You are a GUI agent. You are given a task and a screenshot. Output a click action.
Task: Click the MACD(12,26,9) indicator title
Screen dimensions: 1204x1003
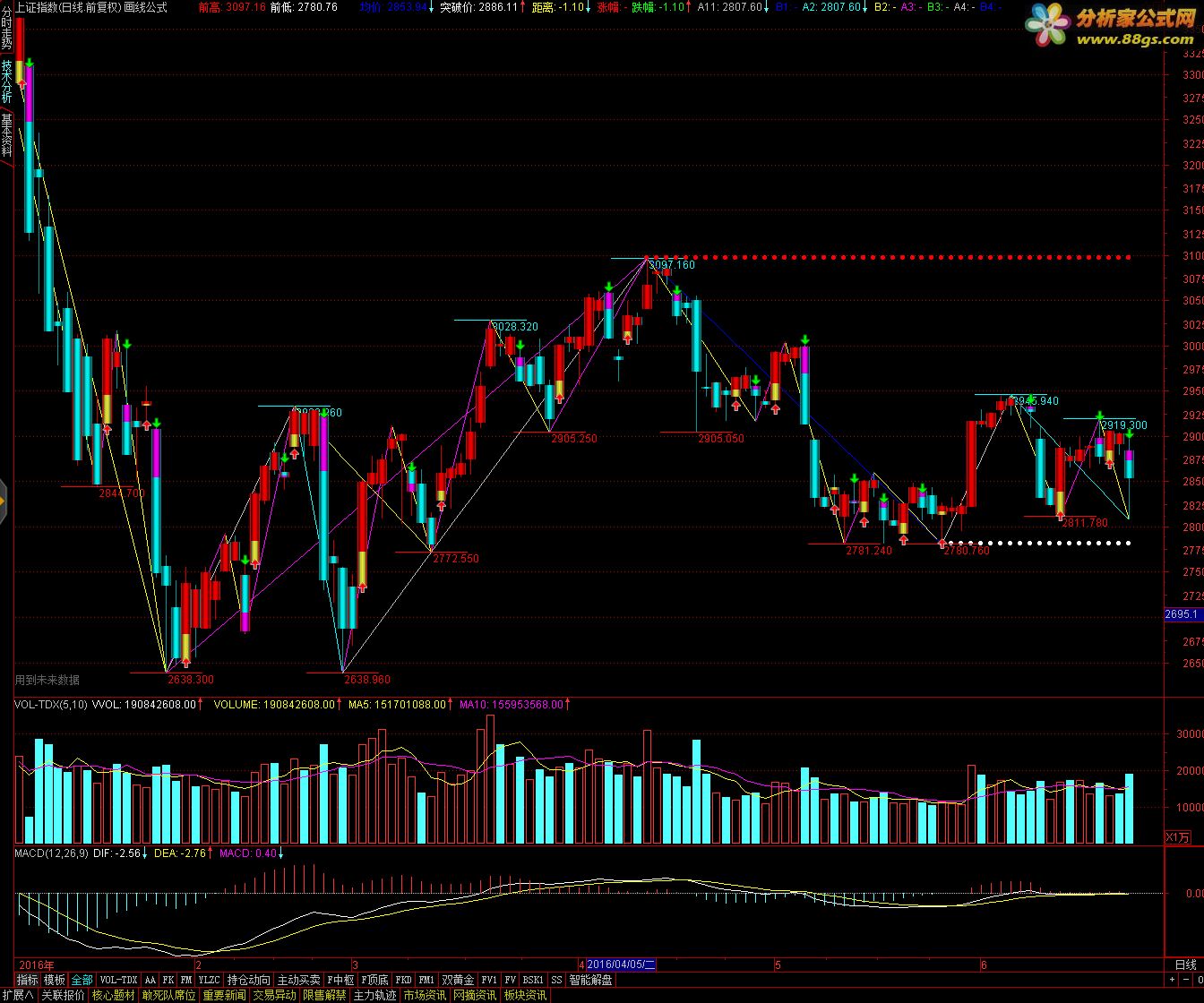point(51,853)
